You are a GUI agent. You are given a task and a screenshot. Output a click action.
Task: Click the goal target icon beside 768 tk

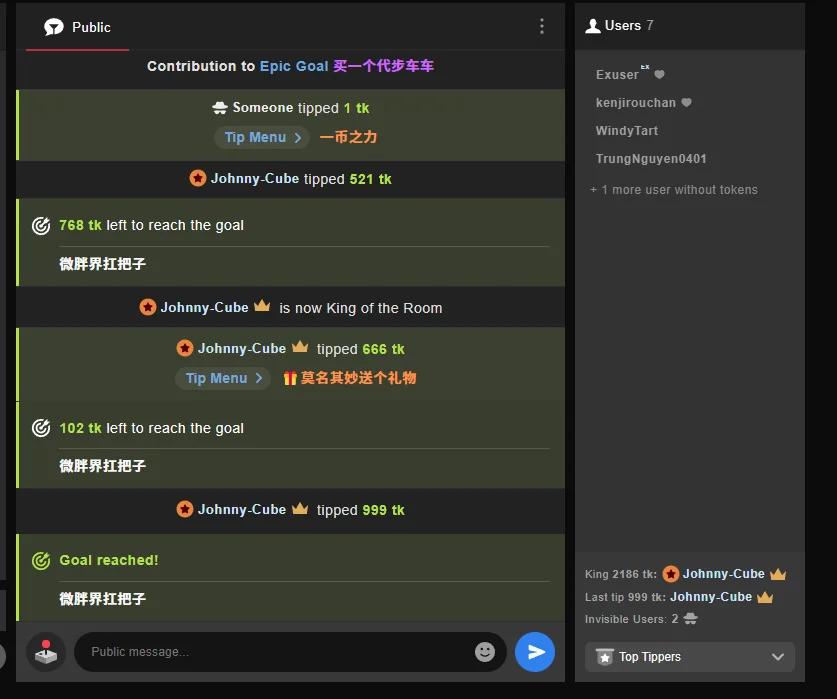pos(41,226)
